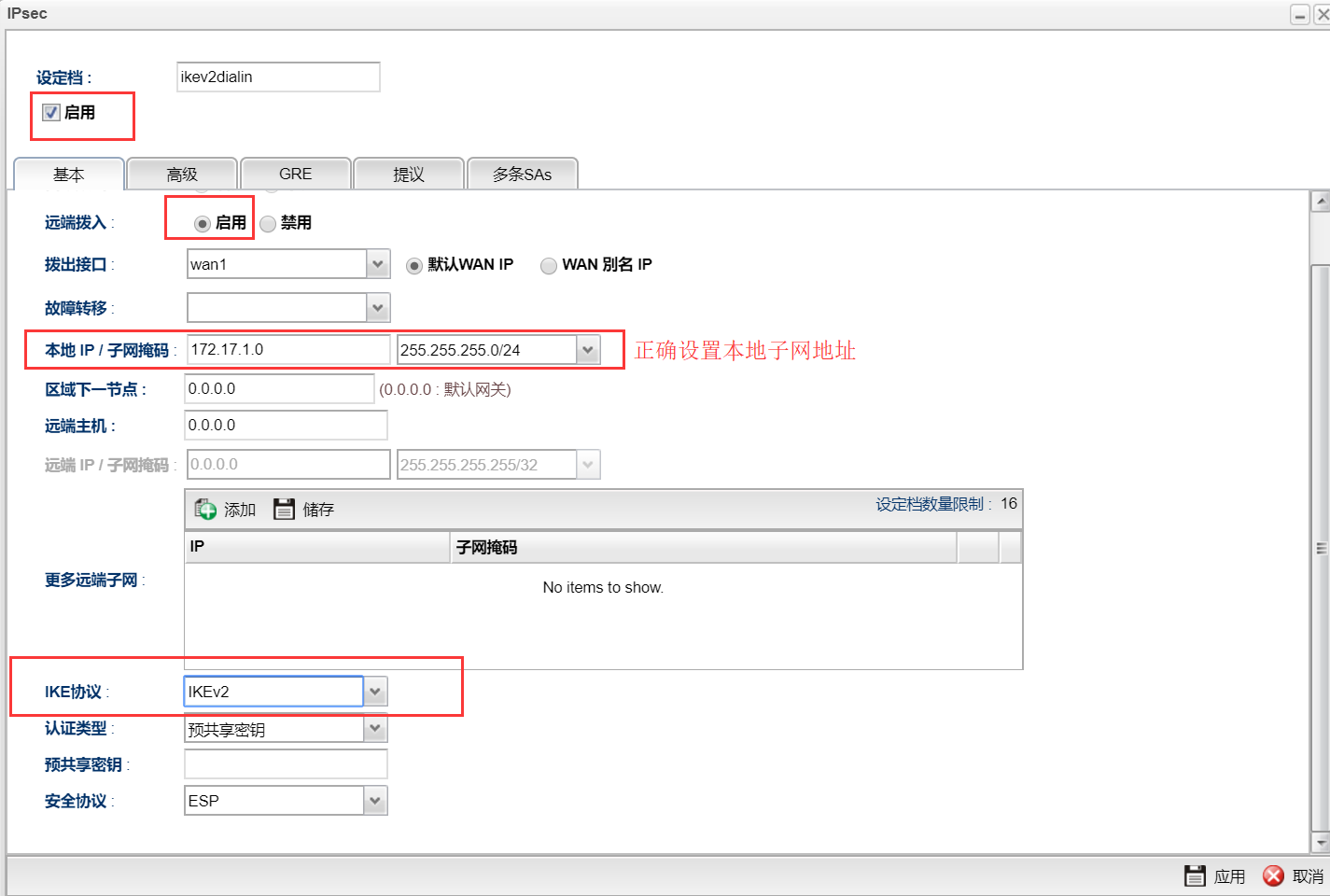Toggle the 启用 profile enable checkbox
The height and width of the screenshot is (896, 1330).
[51, 113]
